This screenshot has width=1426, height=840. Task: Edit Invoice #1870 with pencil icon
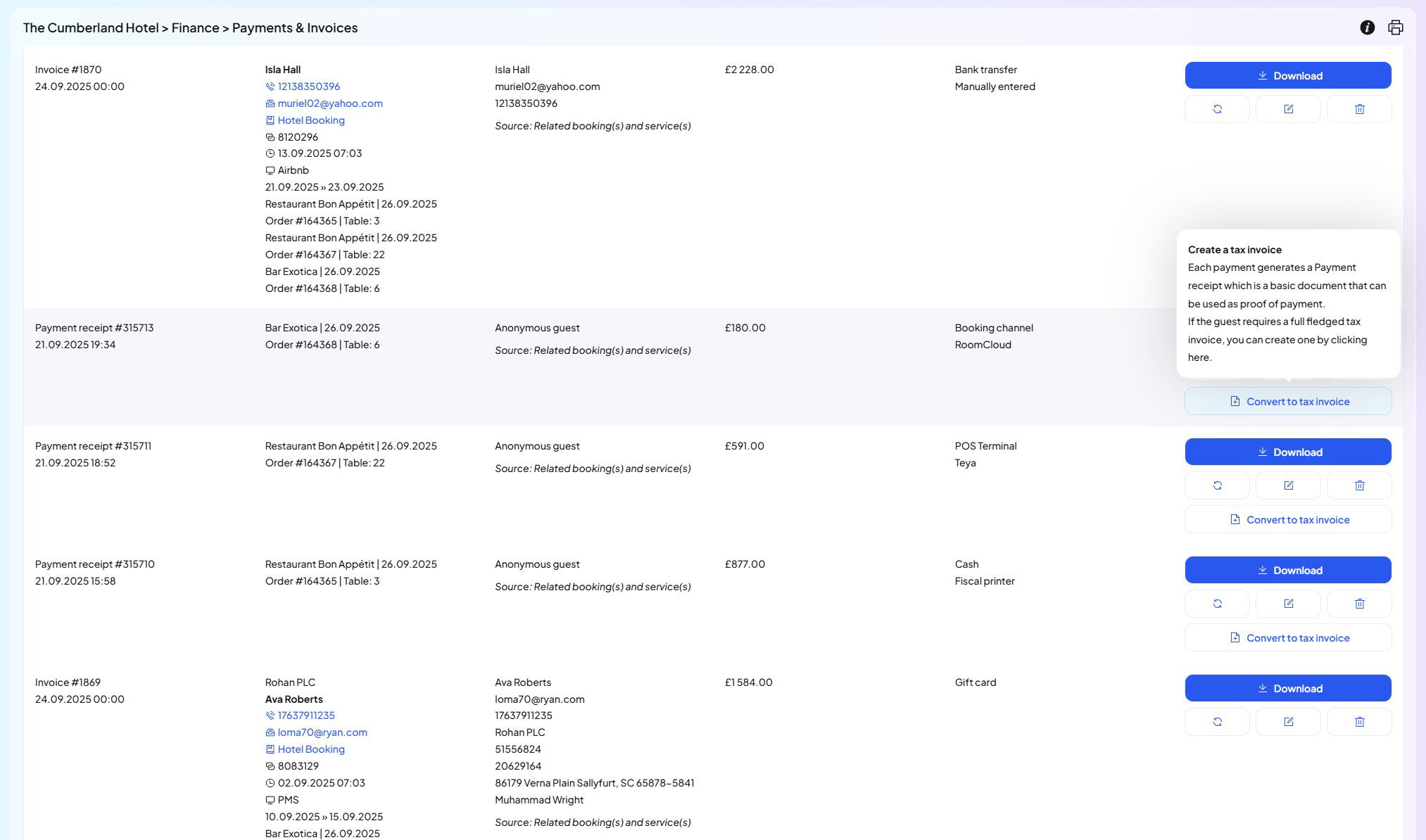click(1288, 109)
